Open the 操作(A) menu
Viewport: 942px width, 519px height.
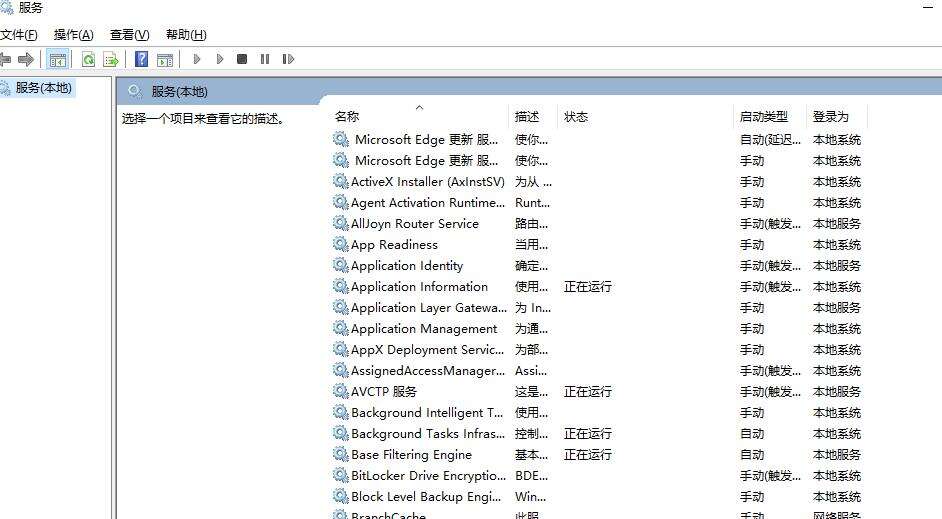click(73, 35)
